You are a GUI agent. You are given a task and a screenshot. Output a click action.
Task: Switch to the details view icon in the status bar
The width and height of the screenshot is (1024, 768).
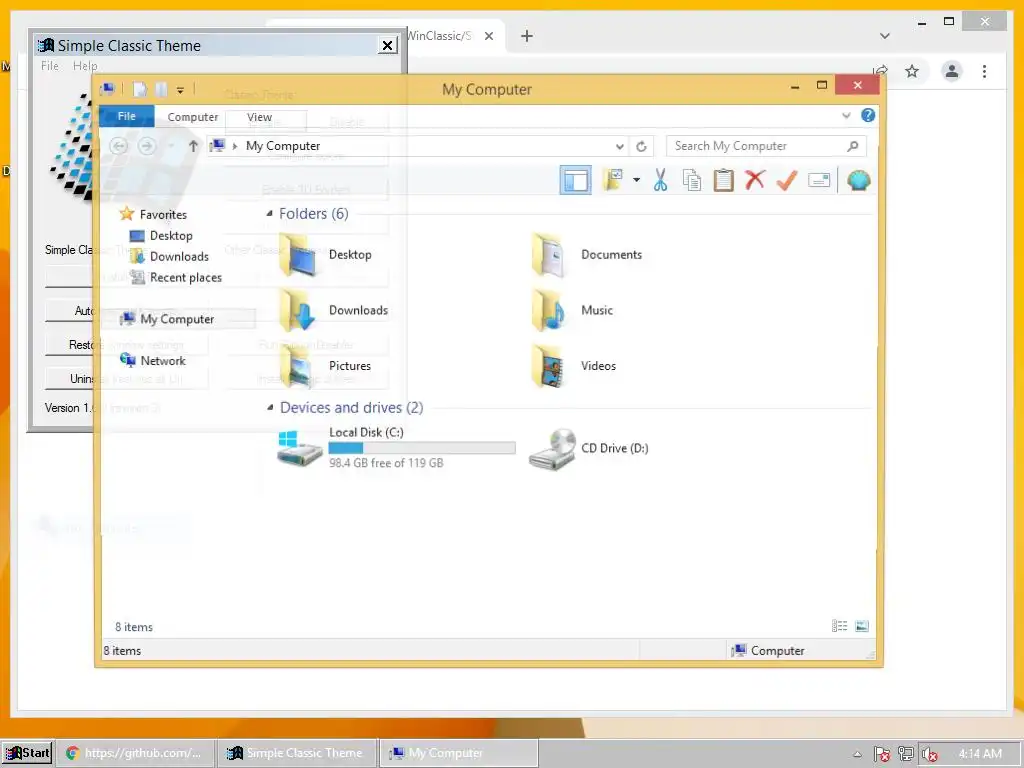pyautogui.click(x=839, y=626)
